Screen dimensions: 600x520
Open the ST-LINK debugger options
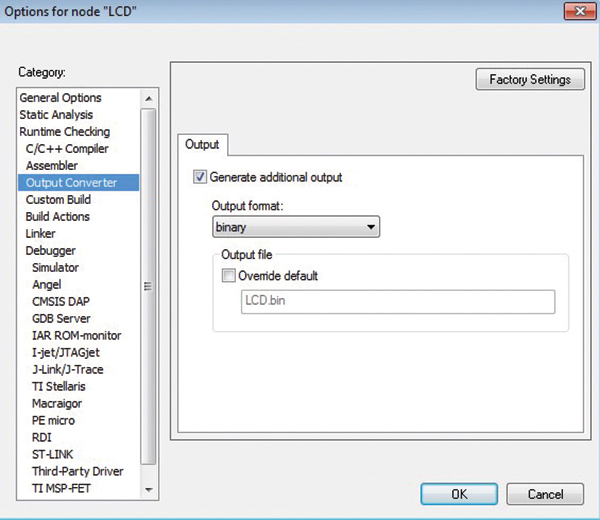pos(53,455)
